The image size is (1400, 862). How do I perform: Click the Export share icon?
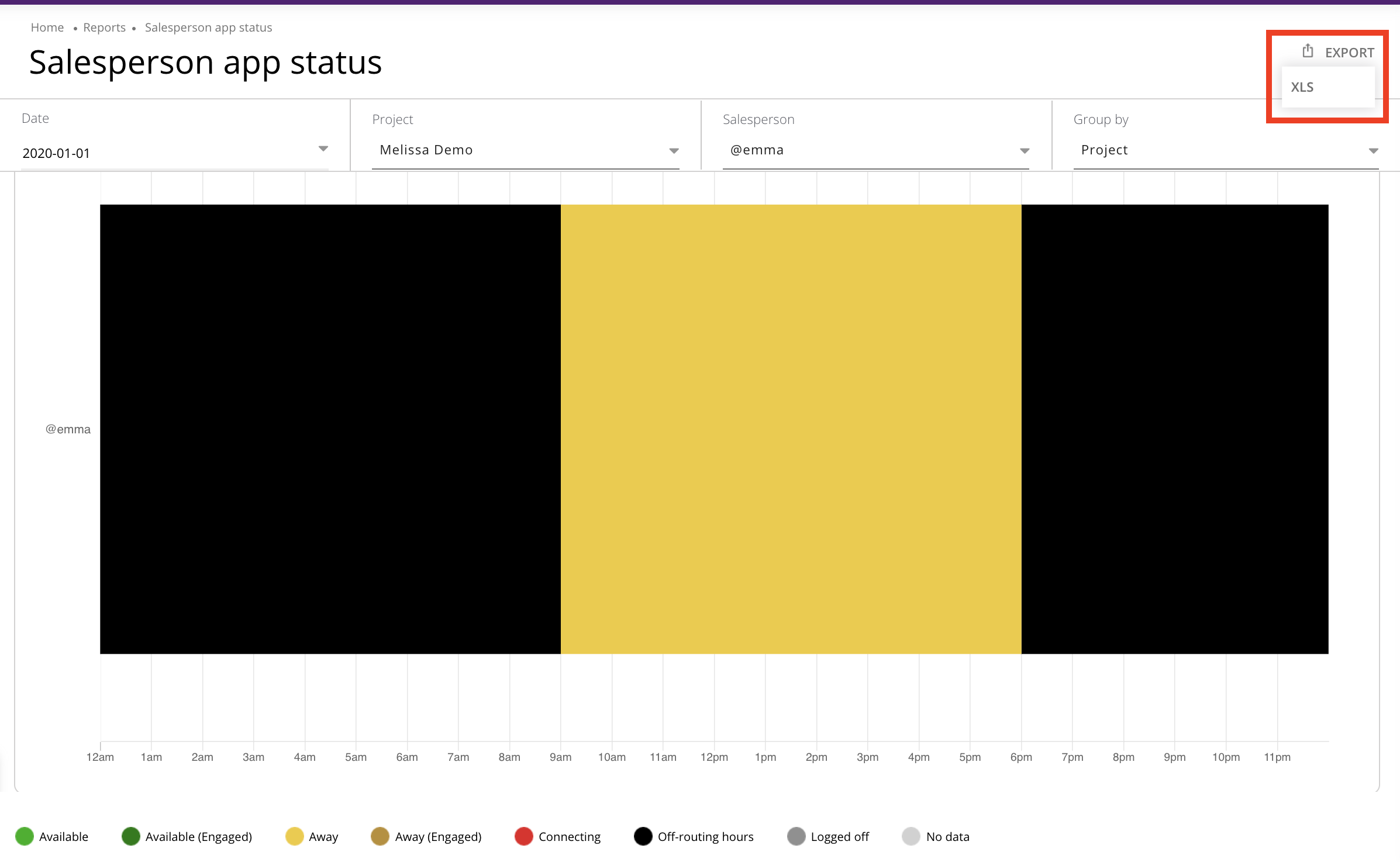1308,51
